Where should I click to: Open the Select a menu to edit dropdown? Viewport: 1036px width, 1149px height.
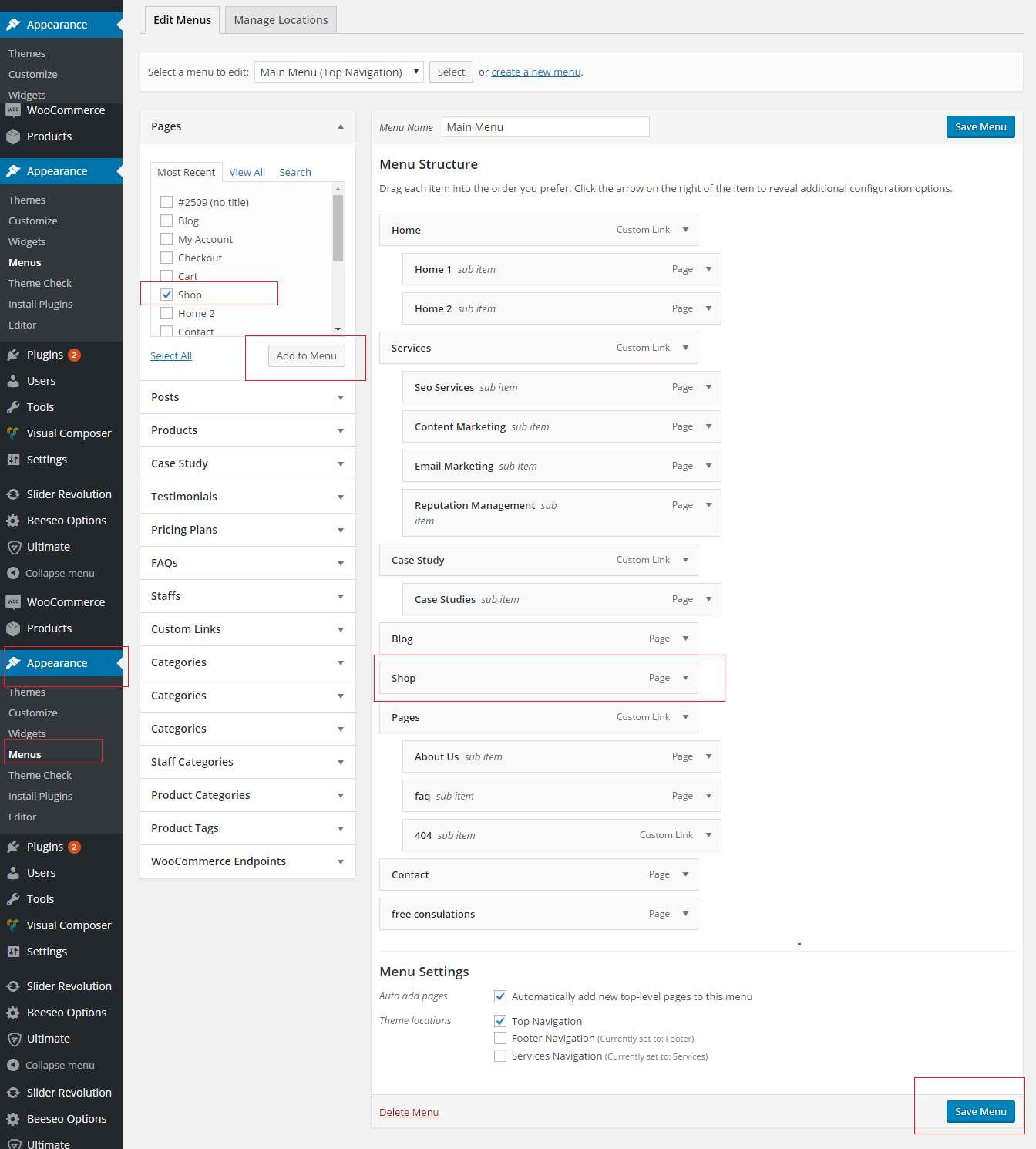pyautogui.click(x=338, y=72)
